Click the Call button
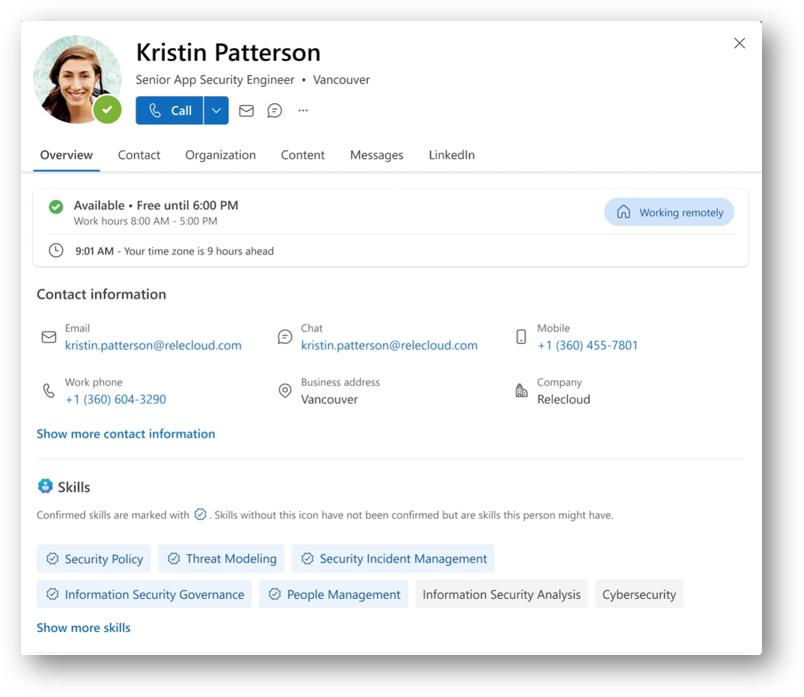 [170, 110]
